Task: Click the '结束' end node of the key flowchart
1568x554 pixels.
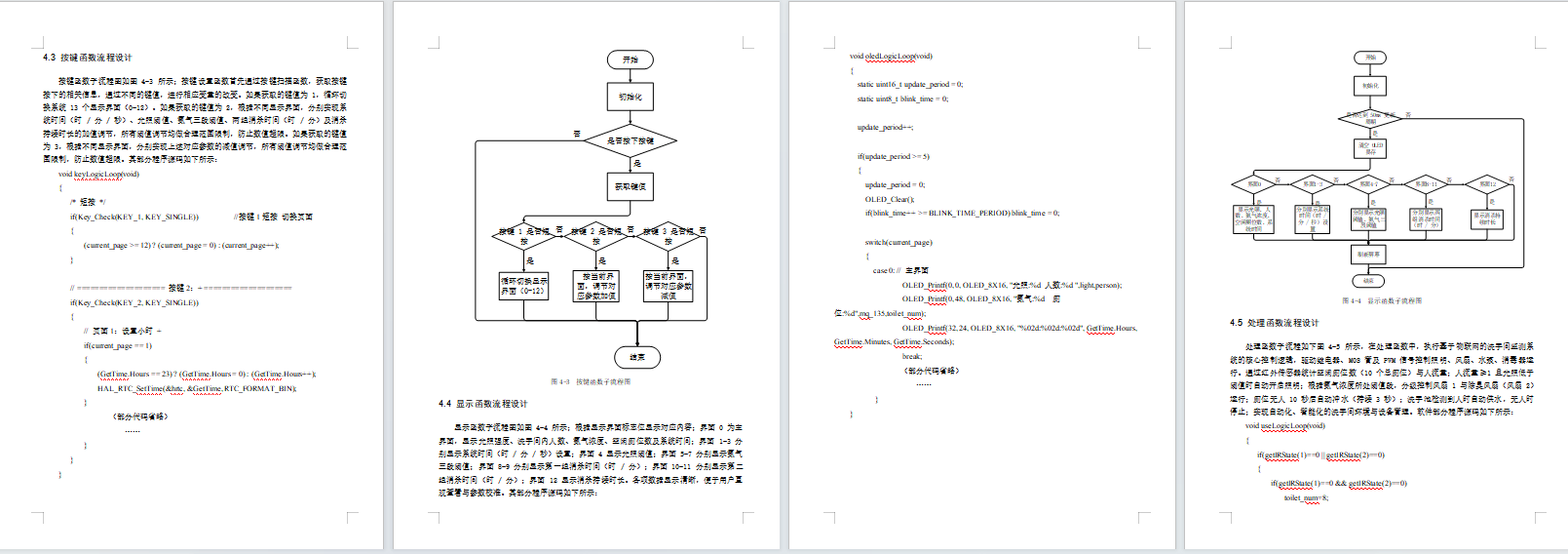Action: click(x=637, y=357)
